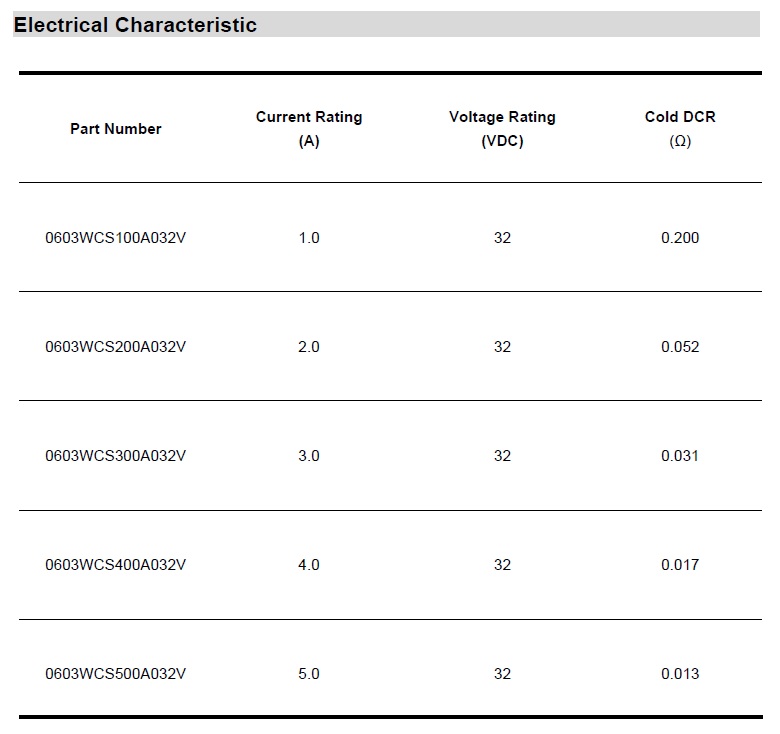Click part number 0603WCS100A032V
The width and height of the screenshot is (780, 734).
115,238
